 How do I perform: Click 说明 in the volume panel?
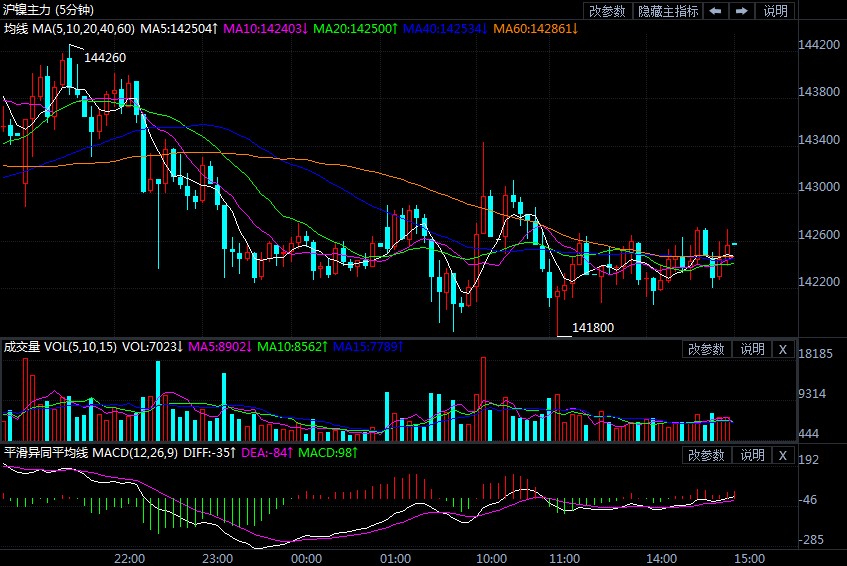(752, 349)
